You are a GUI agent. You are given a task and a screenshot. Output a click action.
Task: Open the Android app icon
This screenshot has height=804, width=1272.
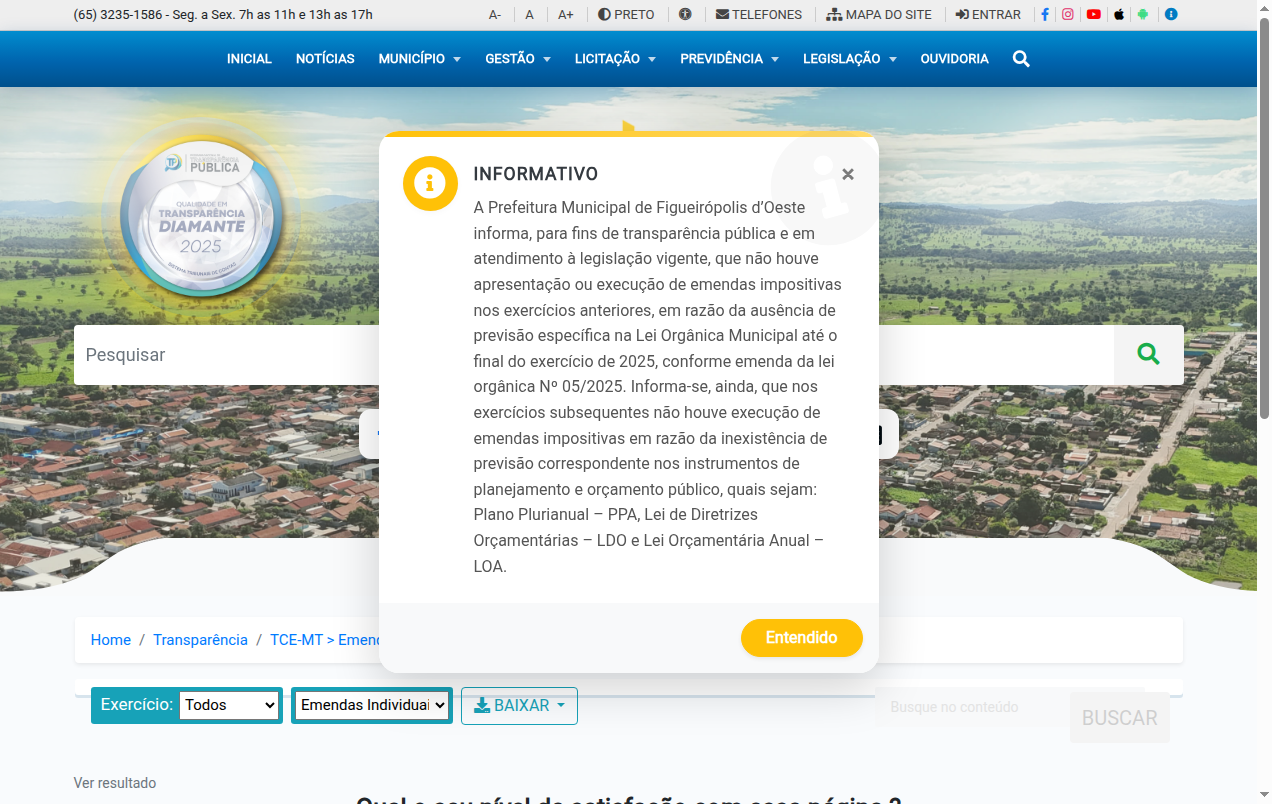coord(1143,15)
